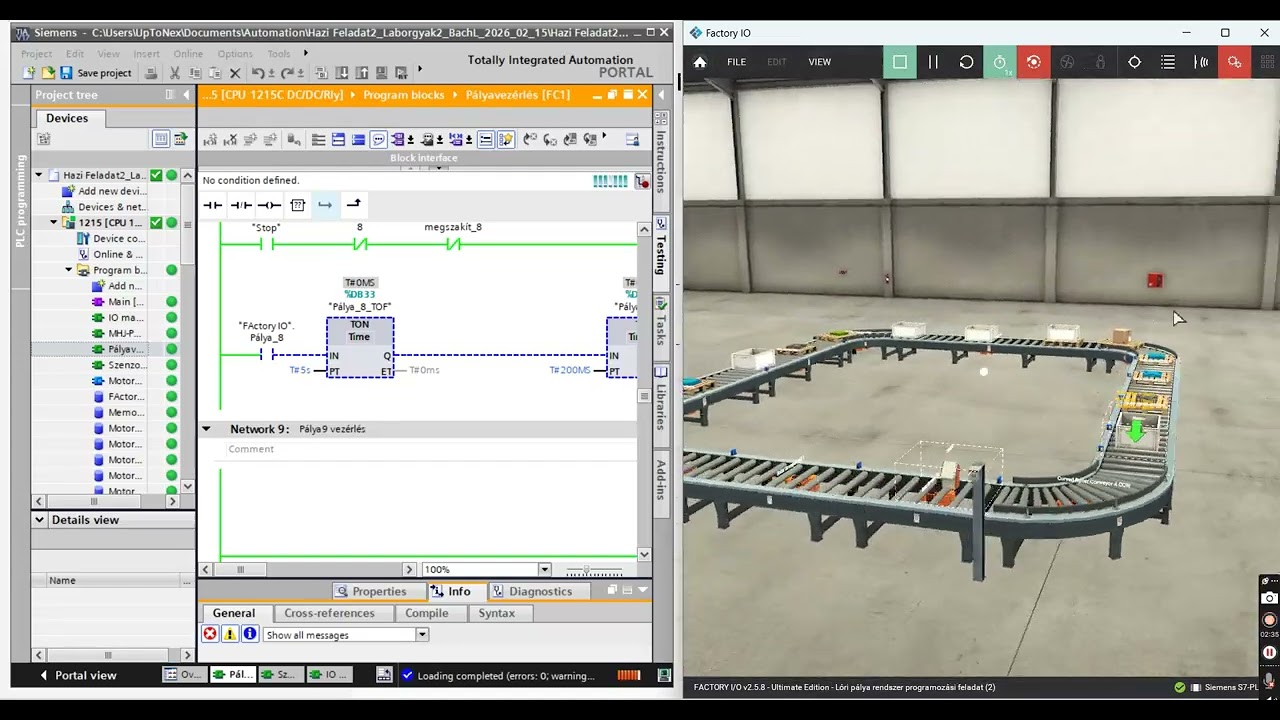1280x720 pixels.
Task: Stop the Factory IO simulation
Action: point(900,62)
